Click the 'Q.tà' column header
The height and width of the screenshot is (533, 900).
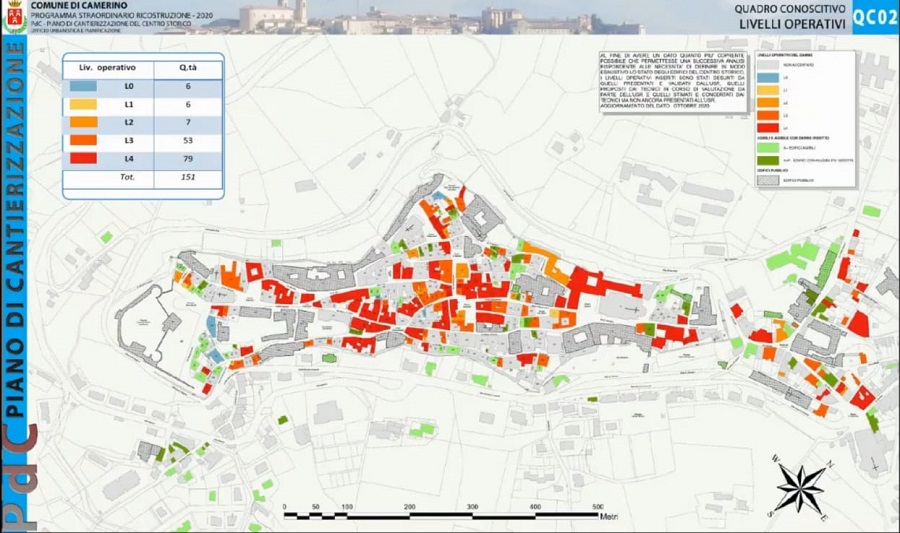(187, 69)
